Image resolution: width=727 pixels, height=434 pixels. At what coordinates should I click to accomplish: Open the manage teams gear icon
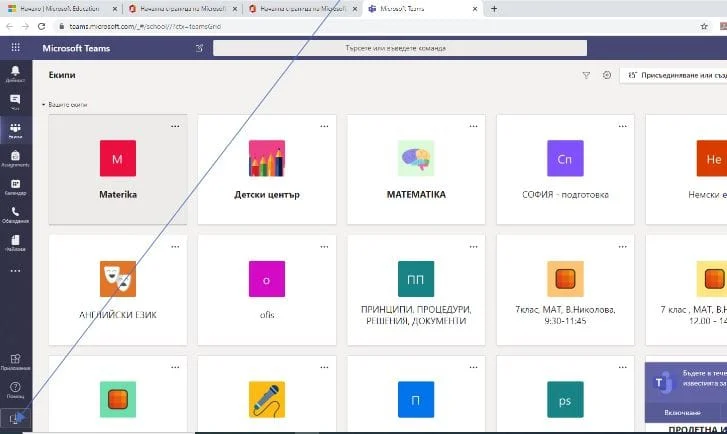click(607, 75)
